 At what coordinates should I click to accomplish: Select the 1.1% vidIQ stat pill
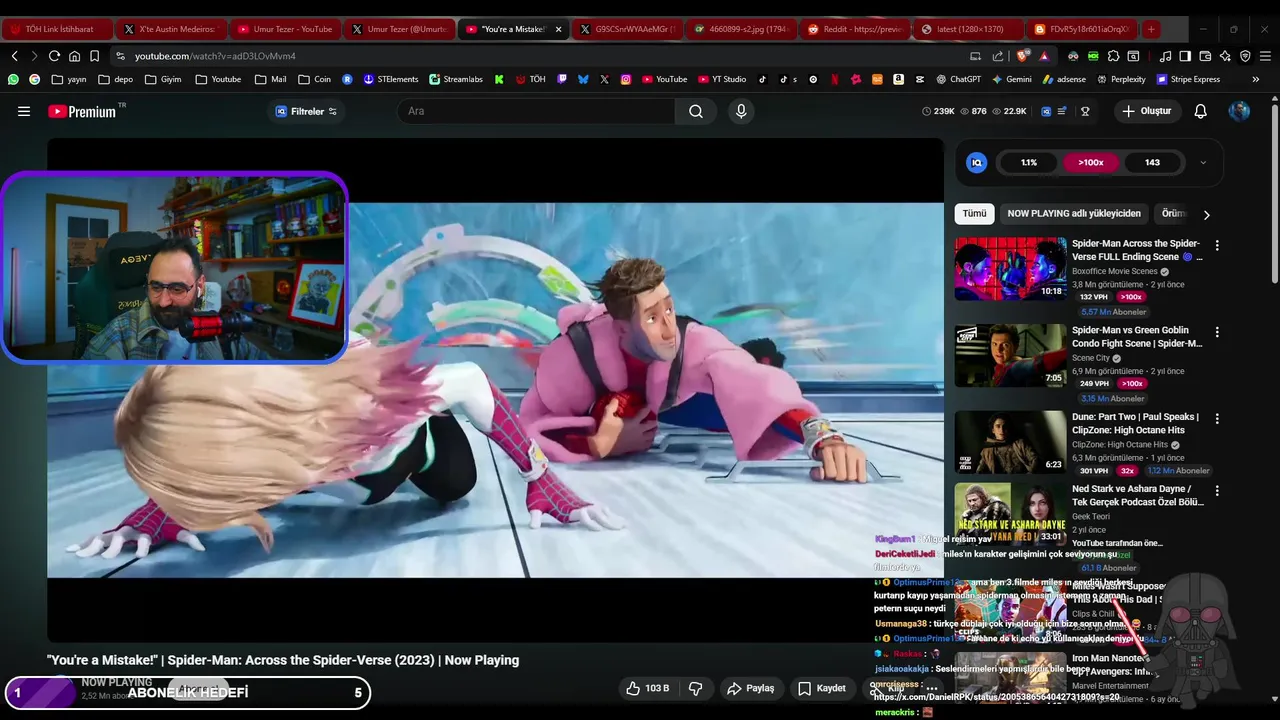click(1028, 162)
